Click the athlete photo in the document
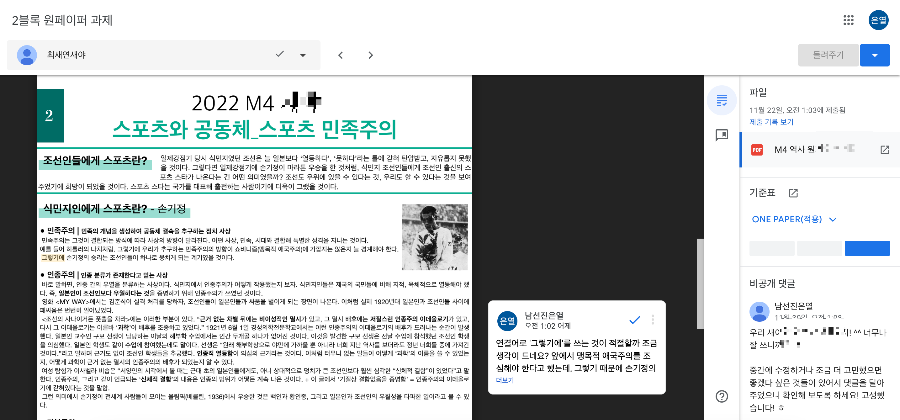 click(435, 237)
